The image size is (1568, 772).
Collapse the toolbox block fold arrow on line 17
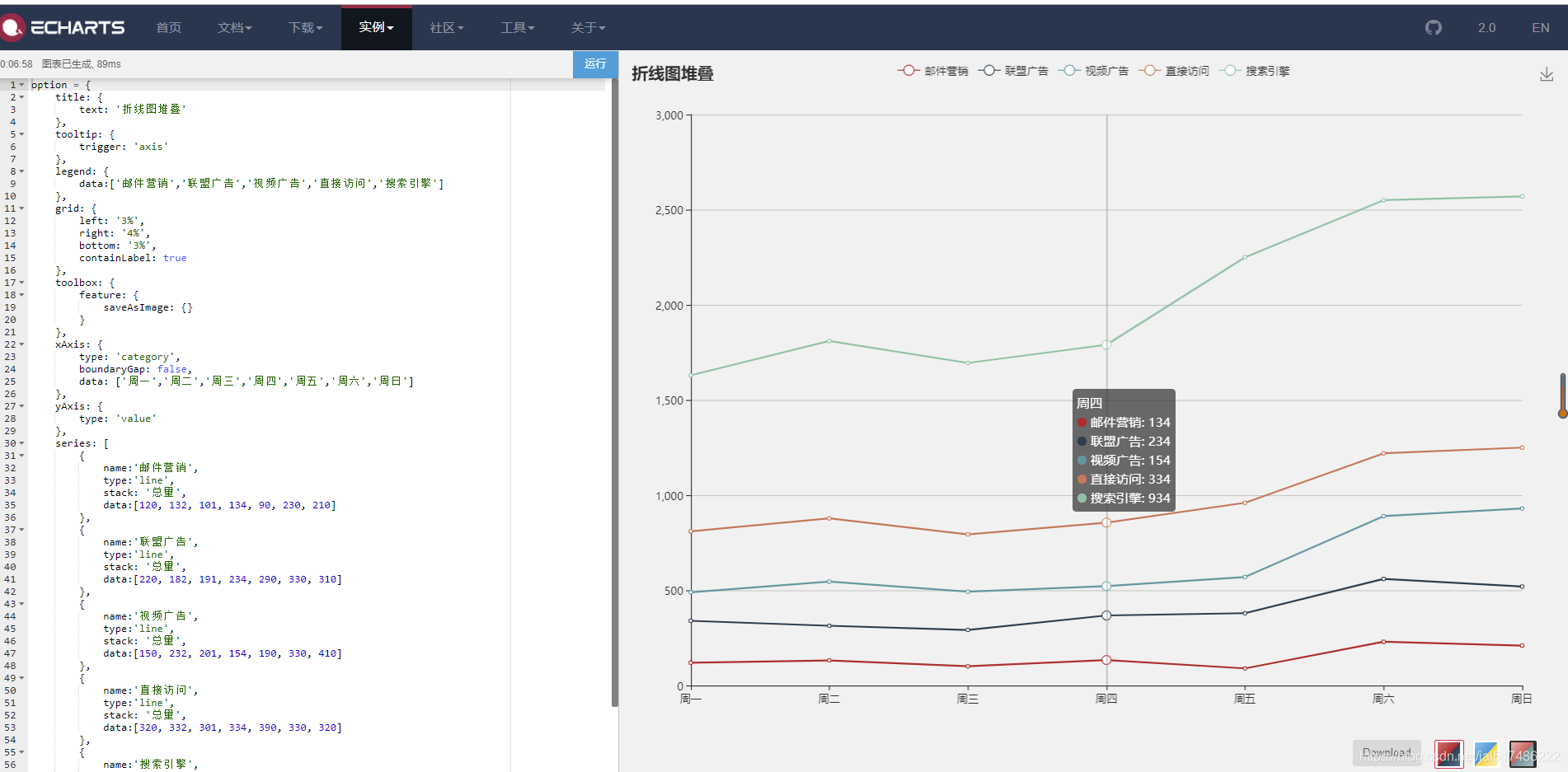pos(21,283)
